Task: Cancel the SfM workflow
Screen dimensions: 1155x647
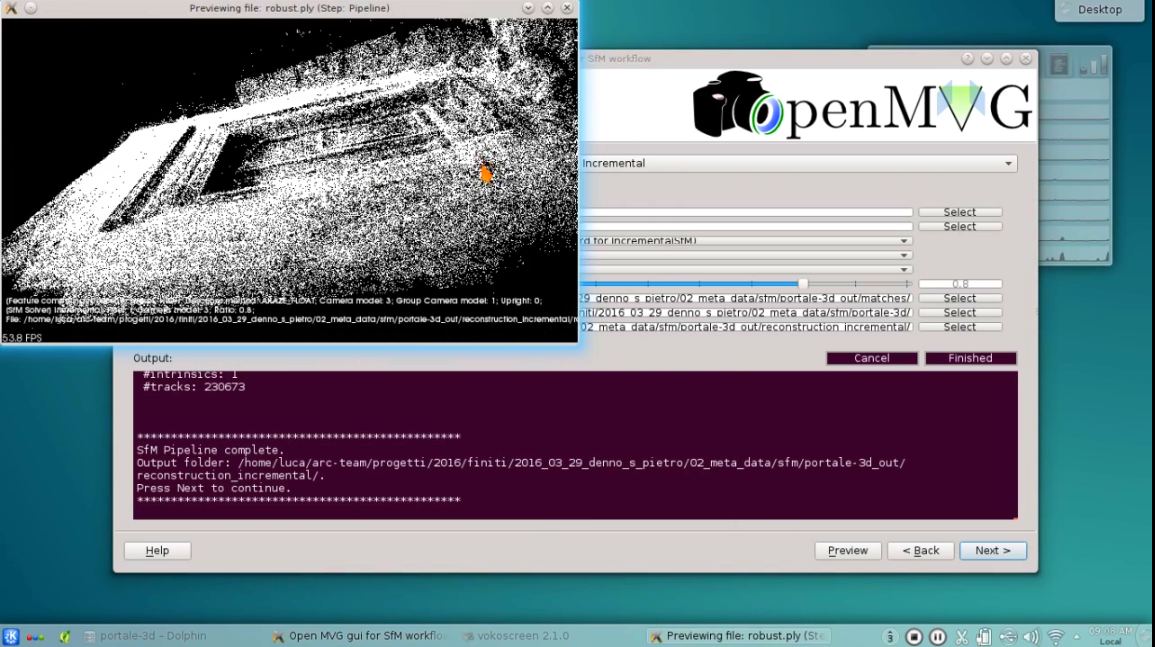Action: 871,357
